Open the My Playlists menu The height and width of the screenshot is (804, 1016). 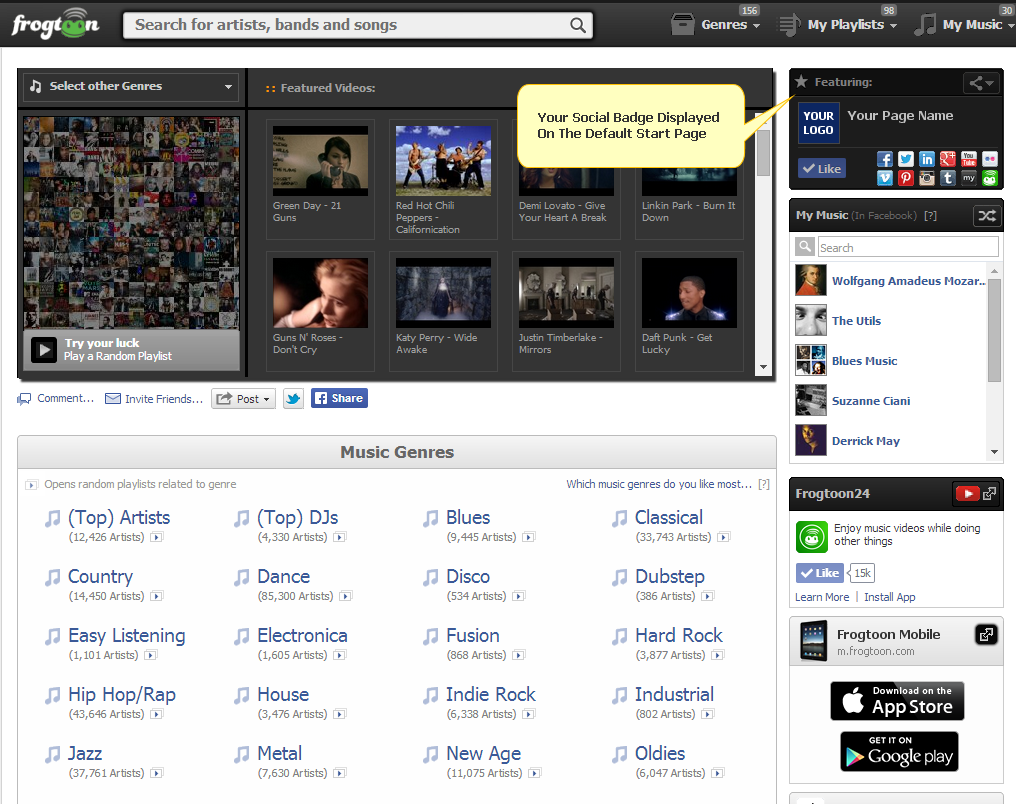[x=837, y=25]
